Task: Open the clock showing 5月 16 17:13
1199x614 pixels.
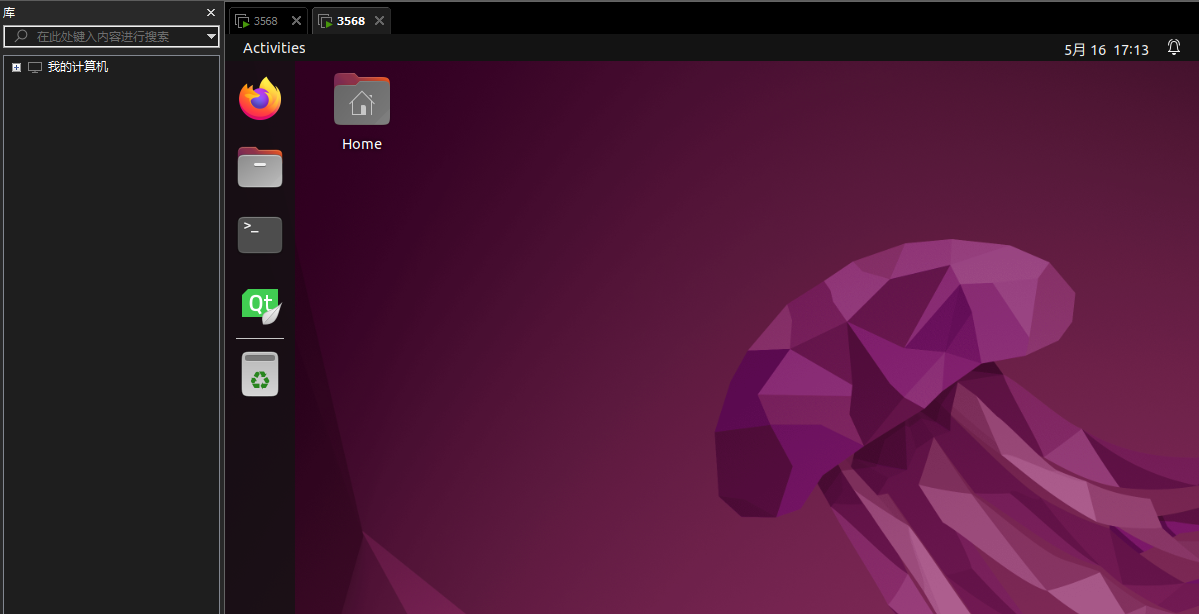Action: coord(1106,50)
